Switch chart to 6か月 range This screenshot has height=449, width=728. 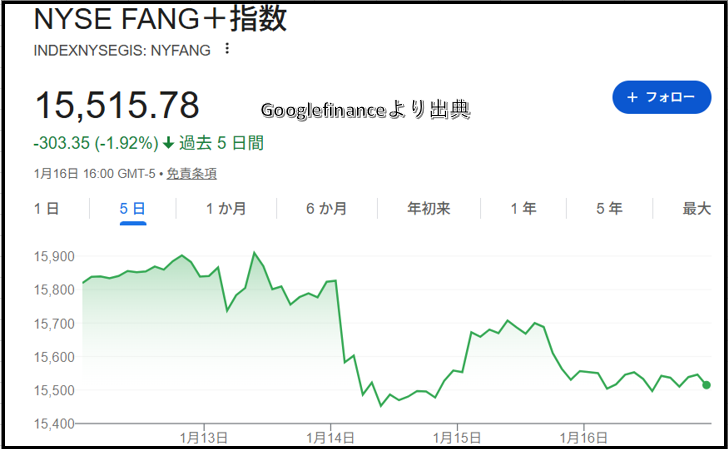pyautogui.click(x=326, y=209)
